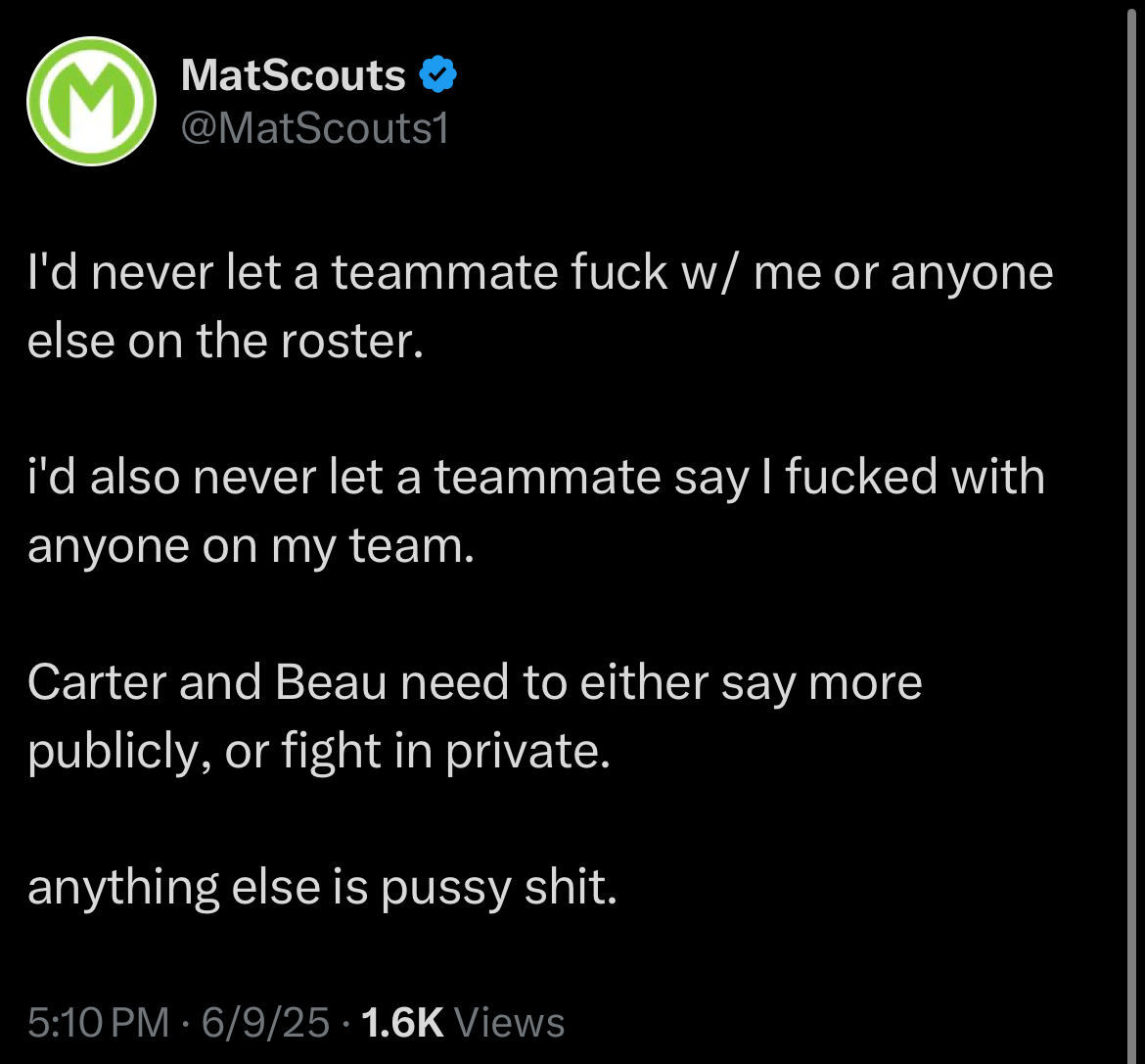Click the phrase "anyone on my team"

point(252,546)
